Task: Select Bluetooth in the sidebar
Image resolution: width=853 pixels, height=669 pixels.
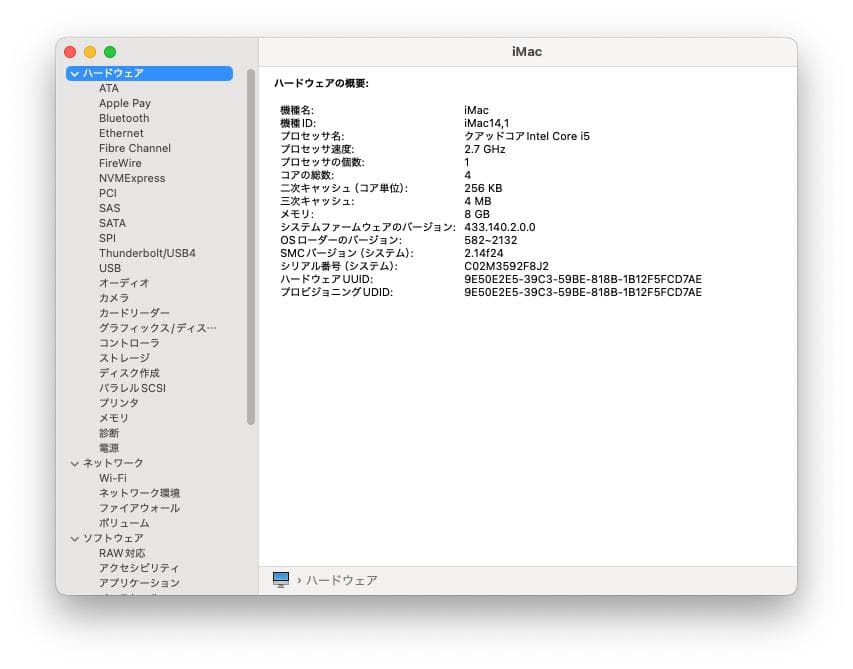Action: pyautogui.click(x=124, y=118)
